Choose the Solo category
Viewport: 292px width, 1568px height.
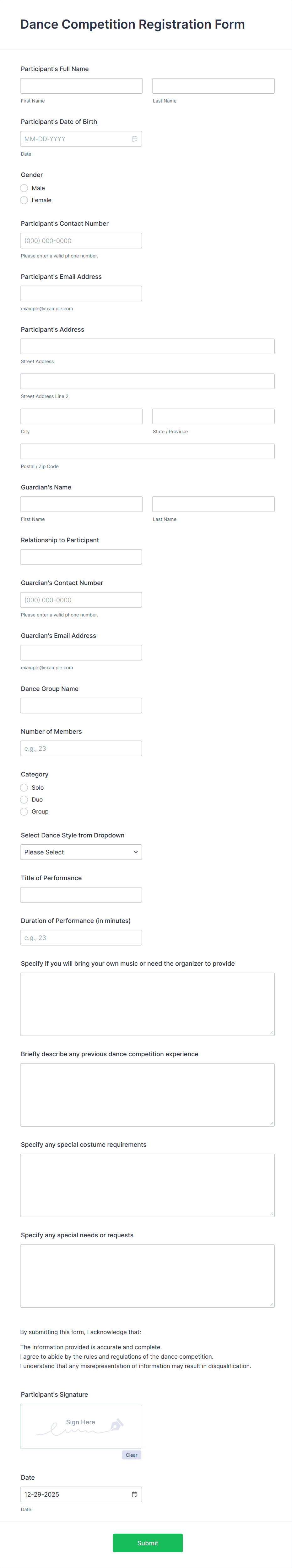pos(24,788)
